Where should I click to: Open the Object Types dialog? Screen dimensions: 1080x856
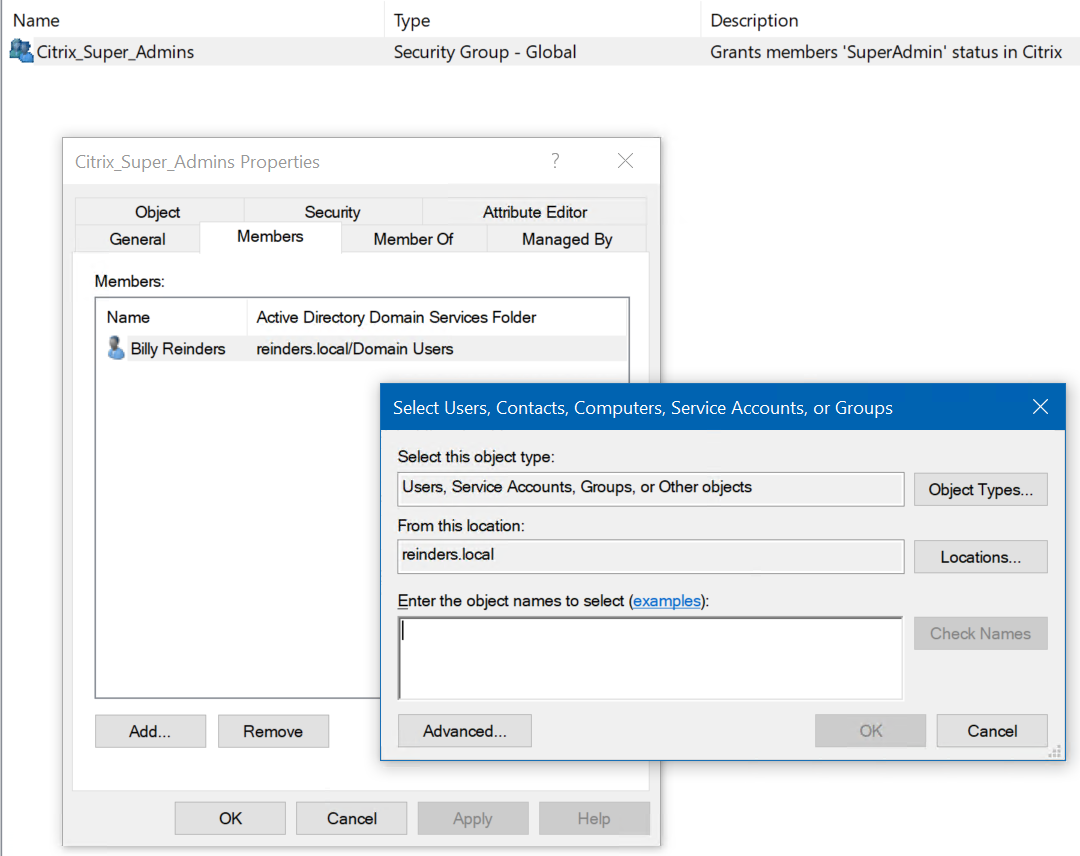click(x=980, y=490)
